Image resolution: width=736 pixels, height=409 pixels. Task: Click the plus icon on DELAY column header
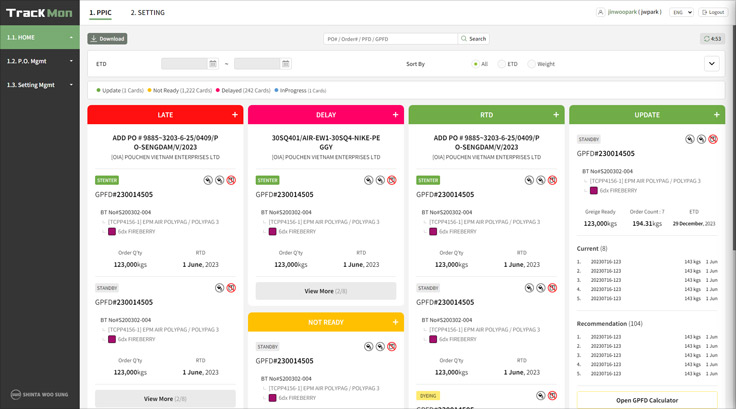click(396, 115)
